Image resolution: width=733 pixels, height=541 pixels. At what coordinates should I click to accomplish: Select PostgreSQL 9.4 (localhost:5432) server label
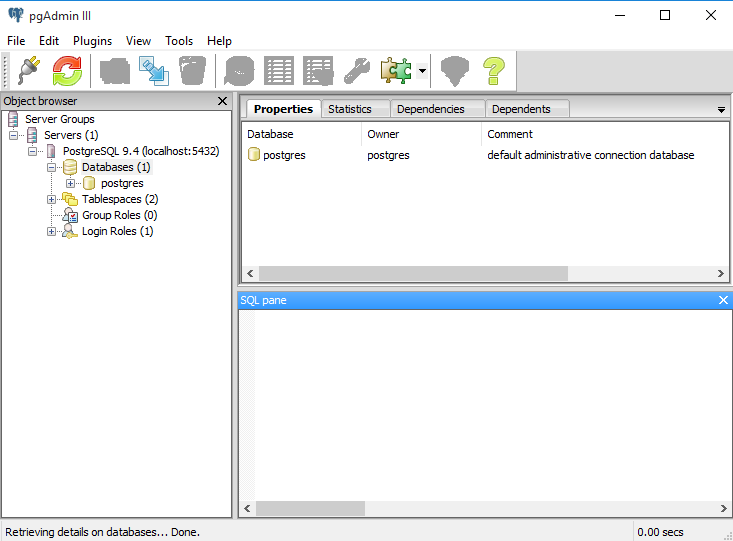pos(141,151)
